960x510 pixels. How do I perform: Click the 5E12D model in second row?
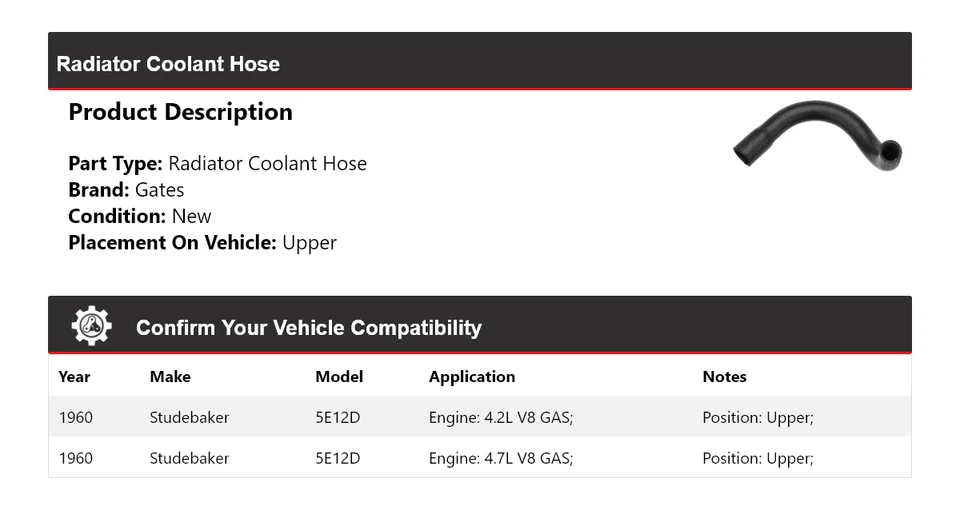coord(337,458)
